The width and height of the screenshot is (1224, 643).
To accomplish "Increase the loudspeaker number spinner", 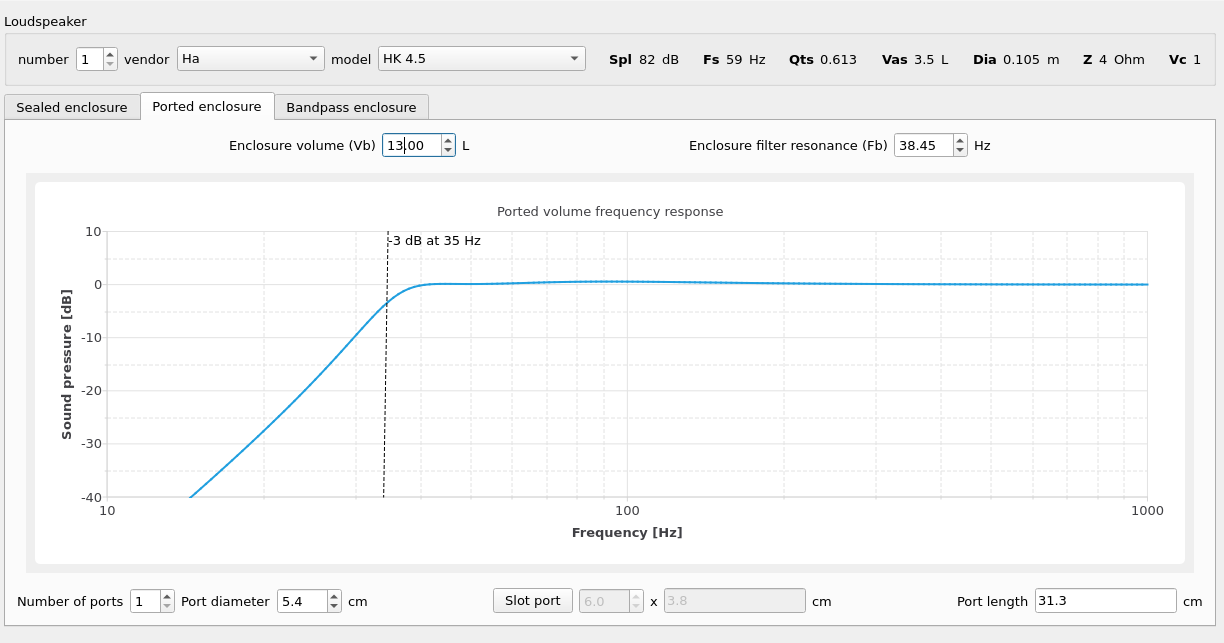I will (110, 54).
